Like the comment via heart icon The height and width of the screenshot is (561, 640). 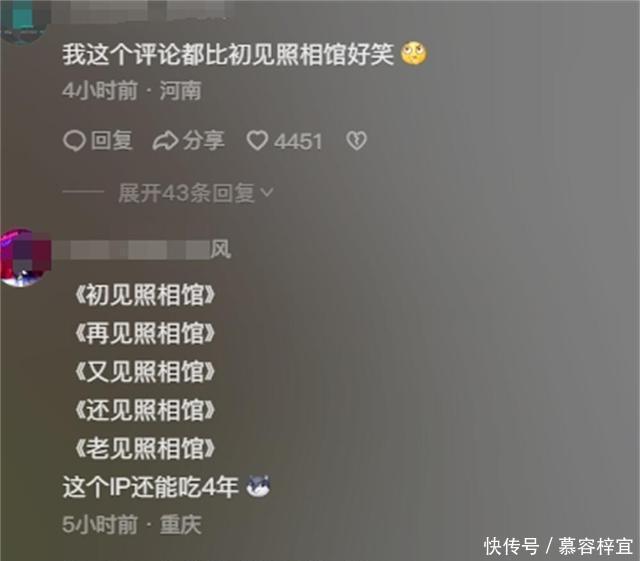point(258,141)
